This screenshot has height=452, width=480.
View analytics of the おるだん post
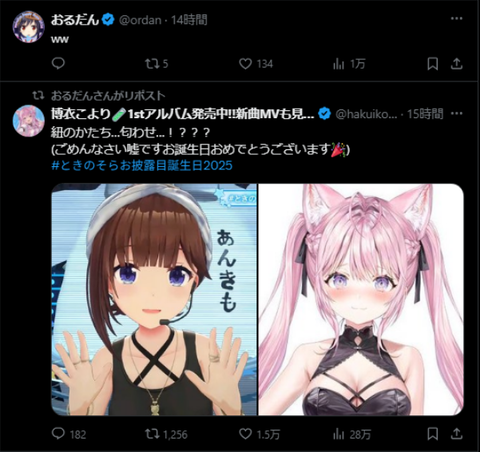pos(349,63)
